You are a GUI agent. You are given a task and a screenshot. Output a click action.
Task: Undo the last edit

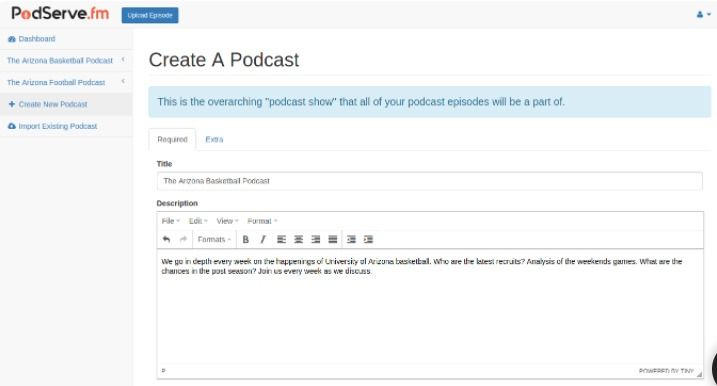(166, 239)
